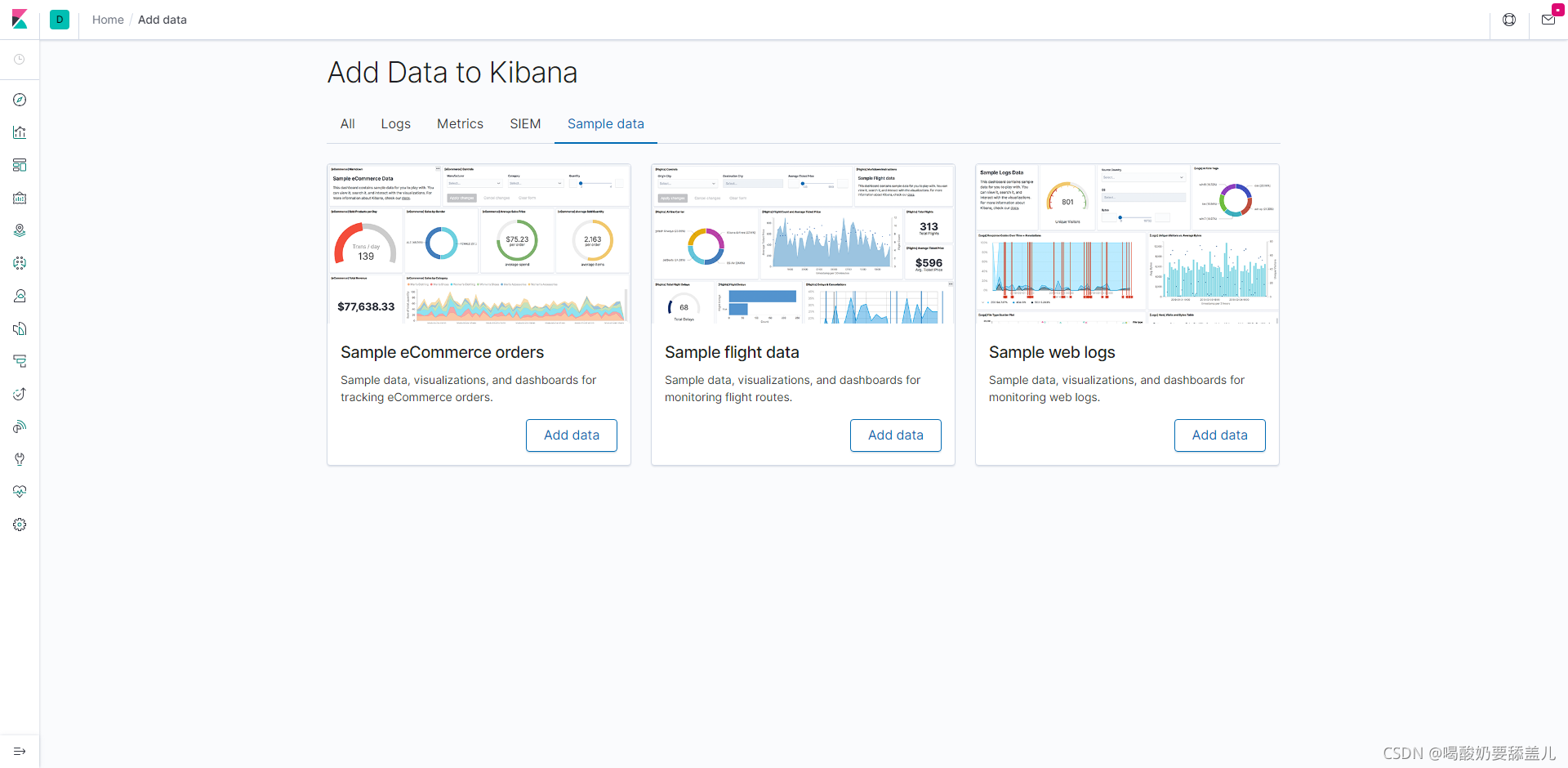Click the Home breadcrumb link
The image size is (1568, 768).
[x=108, y=20]
